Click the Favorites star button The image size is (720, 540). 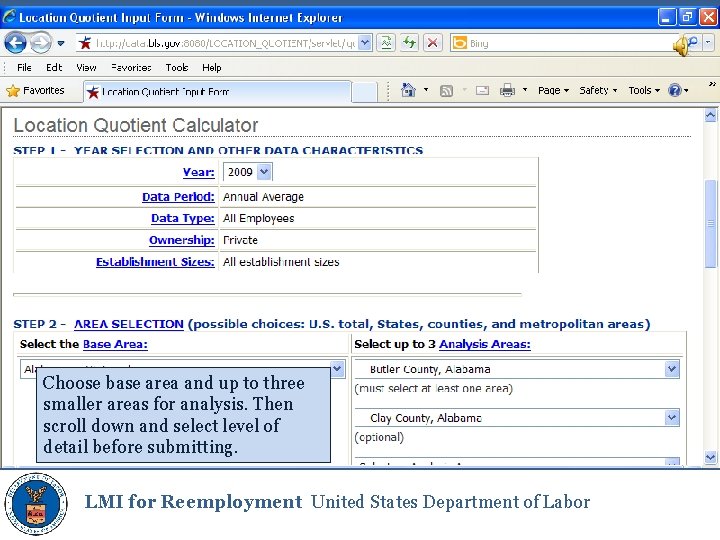pyautogui.click(x=35, y=90)
